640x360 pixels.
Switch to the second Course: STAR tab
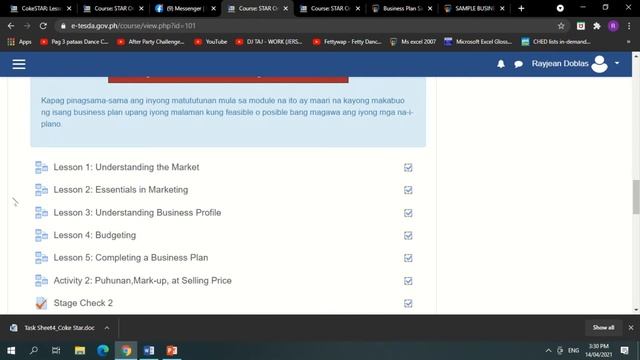coord(257,9)
